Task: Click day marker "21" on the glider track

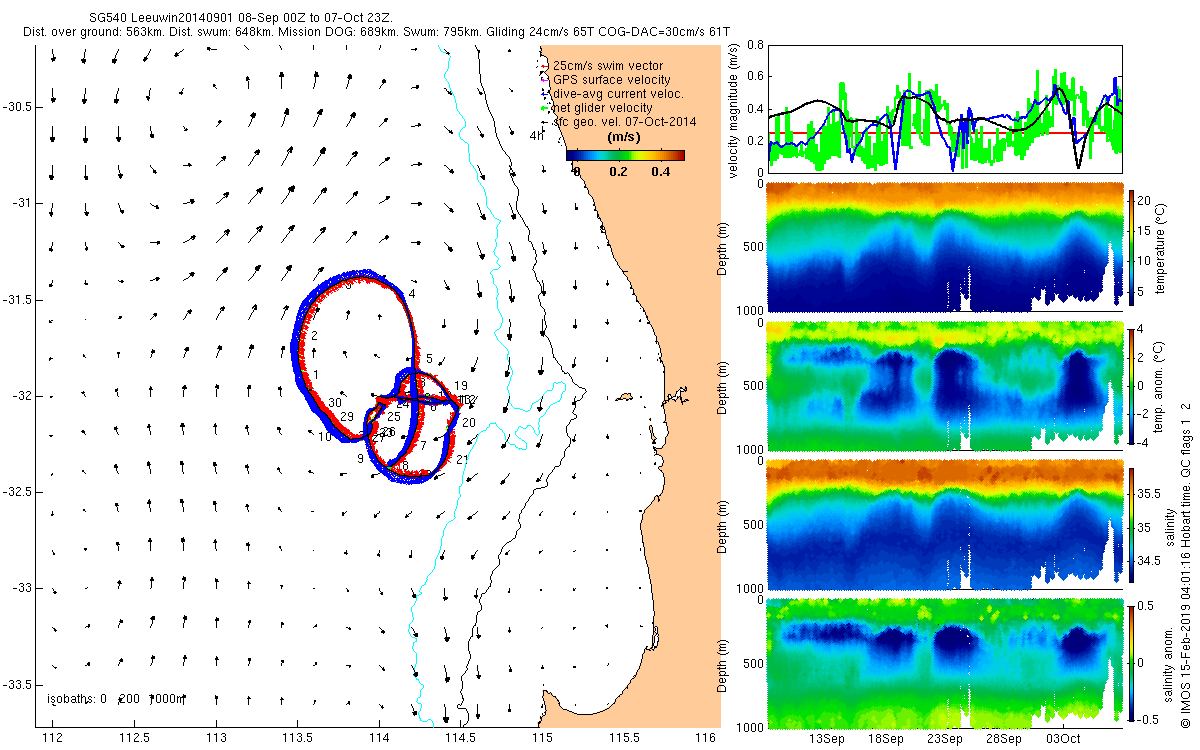Action: tap(462, 459)
